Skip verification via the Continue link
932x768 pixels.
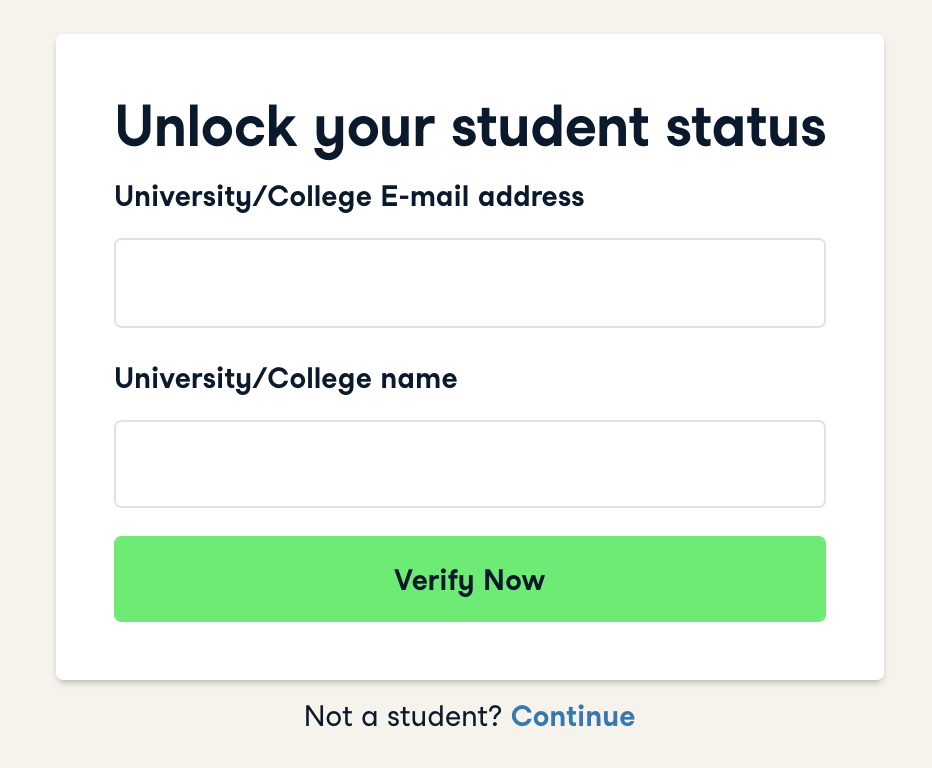572,716
